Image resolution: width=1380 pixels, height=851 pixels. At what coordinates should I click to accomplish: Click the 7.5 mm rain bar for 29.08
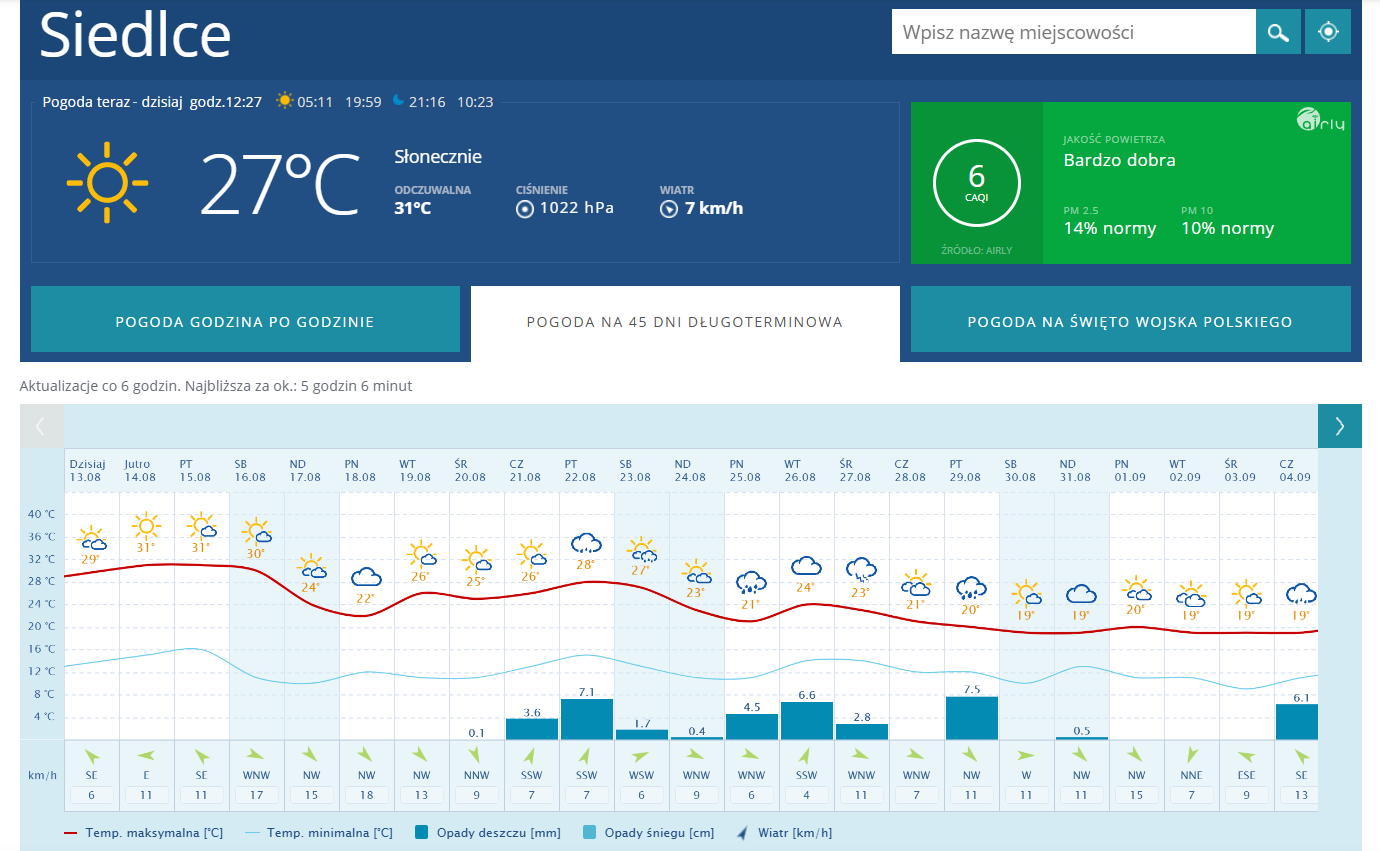coord(971,717)
